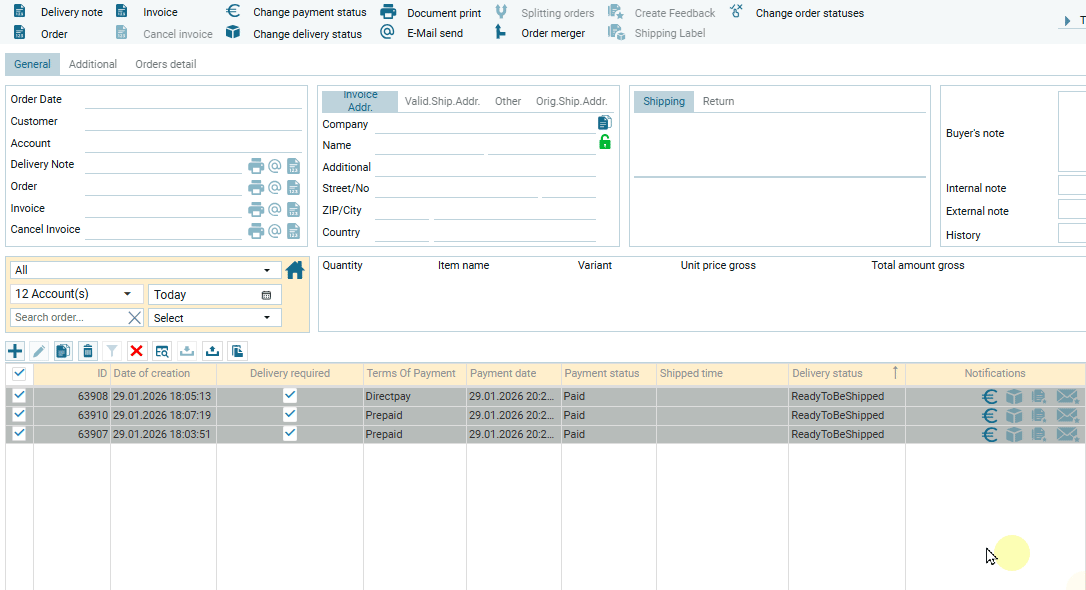1086x590 pixels.
Task: Toggle the select-all checkbox in the grid header
Action: pos(19,373)
